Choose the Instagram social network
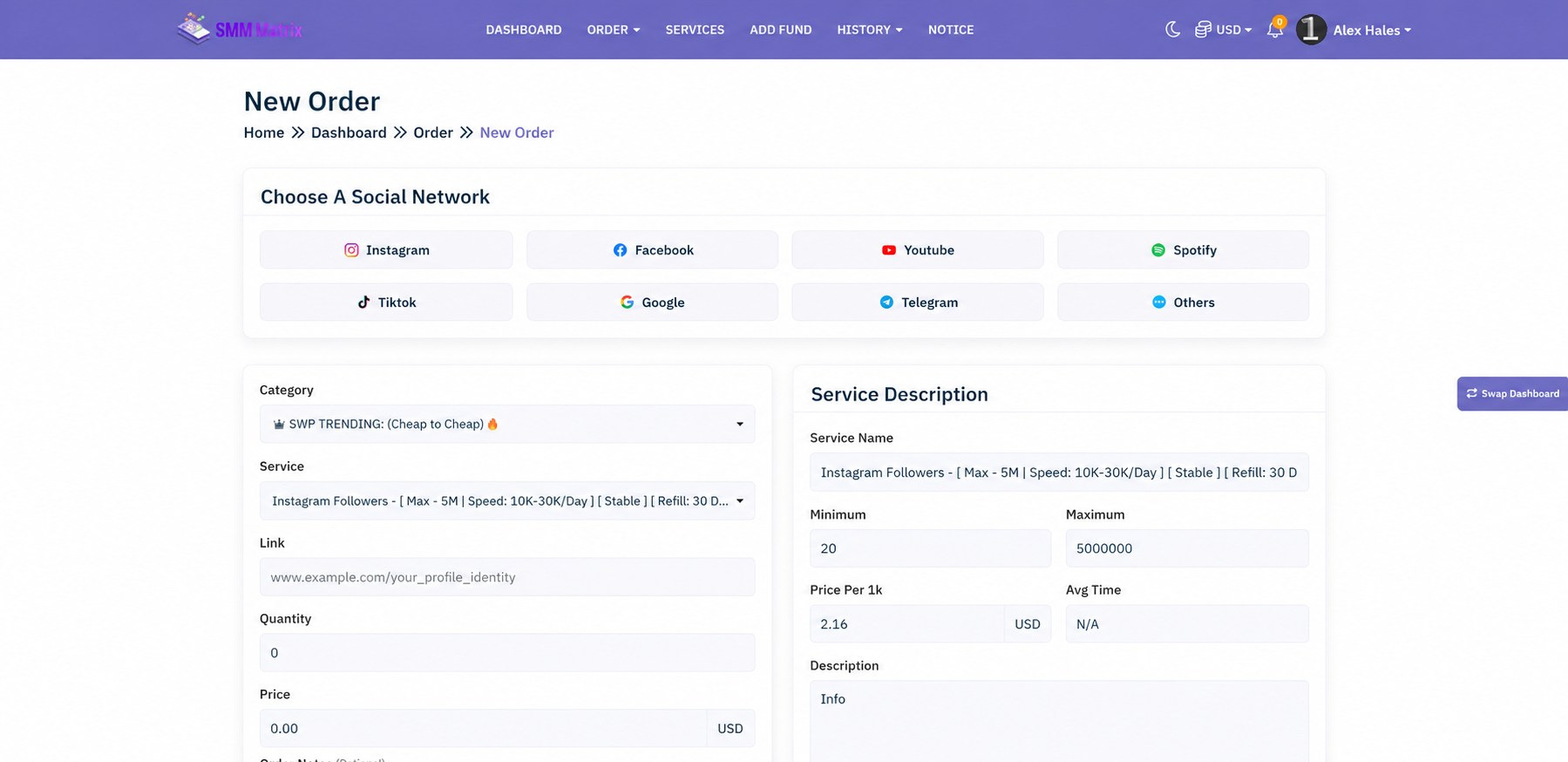 (386, 250)
